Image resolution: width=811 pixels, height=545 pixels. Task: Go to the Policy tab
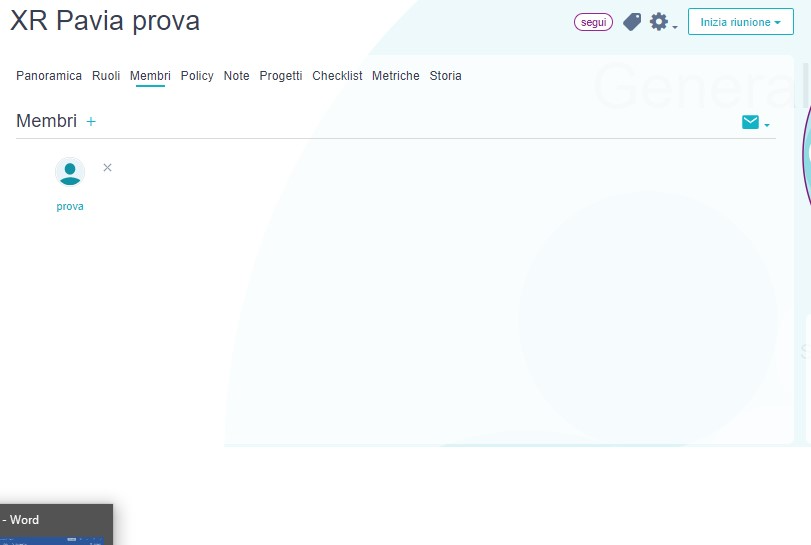pos(197,76)
